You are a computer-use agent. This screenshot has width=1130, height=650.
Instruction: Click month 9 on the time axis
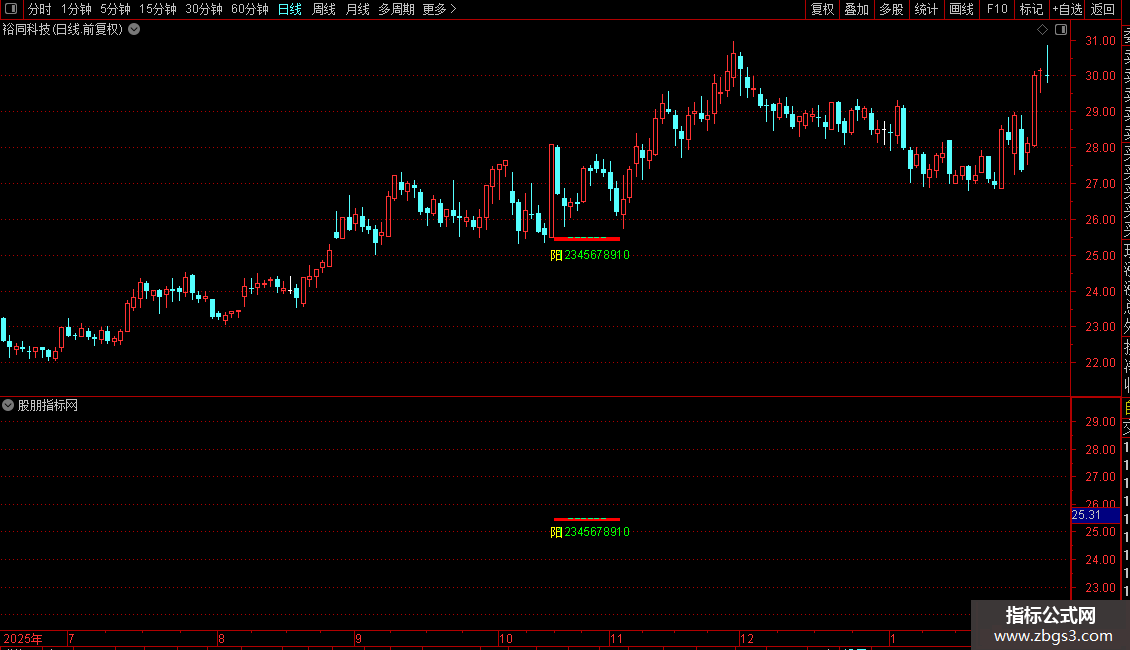358,638
